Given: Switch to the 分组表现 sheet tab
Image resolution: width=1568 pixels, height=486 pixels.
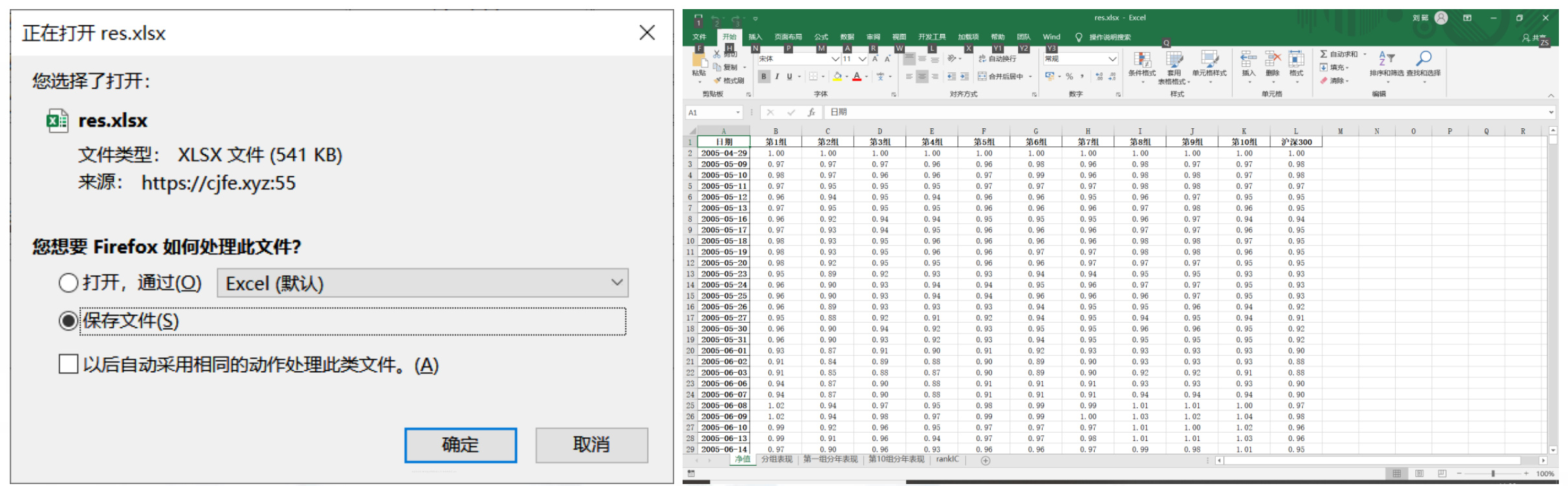Looking at the screenshot, I should click(x=777, y=459).
